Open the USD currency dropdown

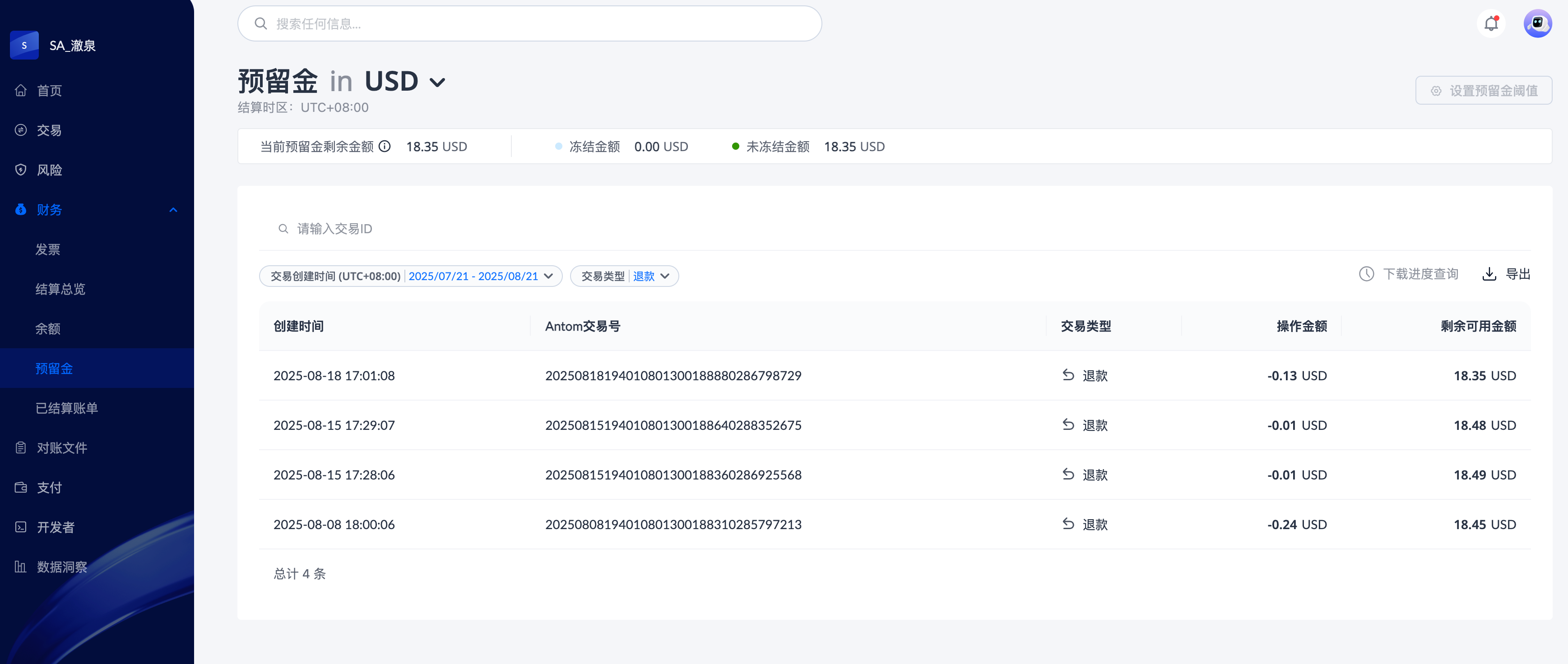tap(437, 82)
